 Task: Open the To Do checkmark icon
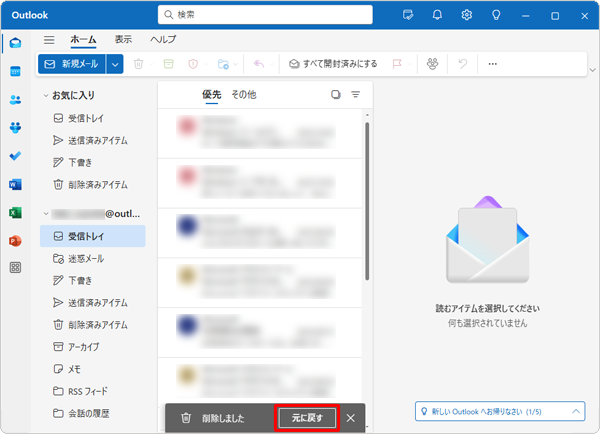point(15,156)
